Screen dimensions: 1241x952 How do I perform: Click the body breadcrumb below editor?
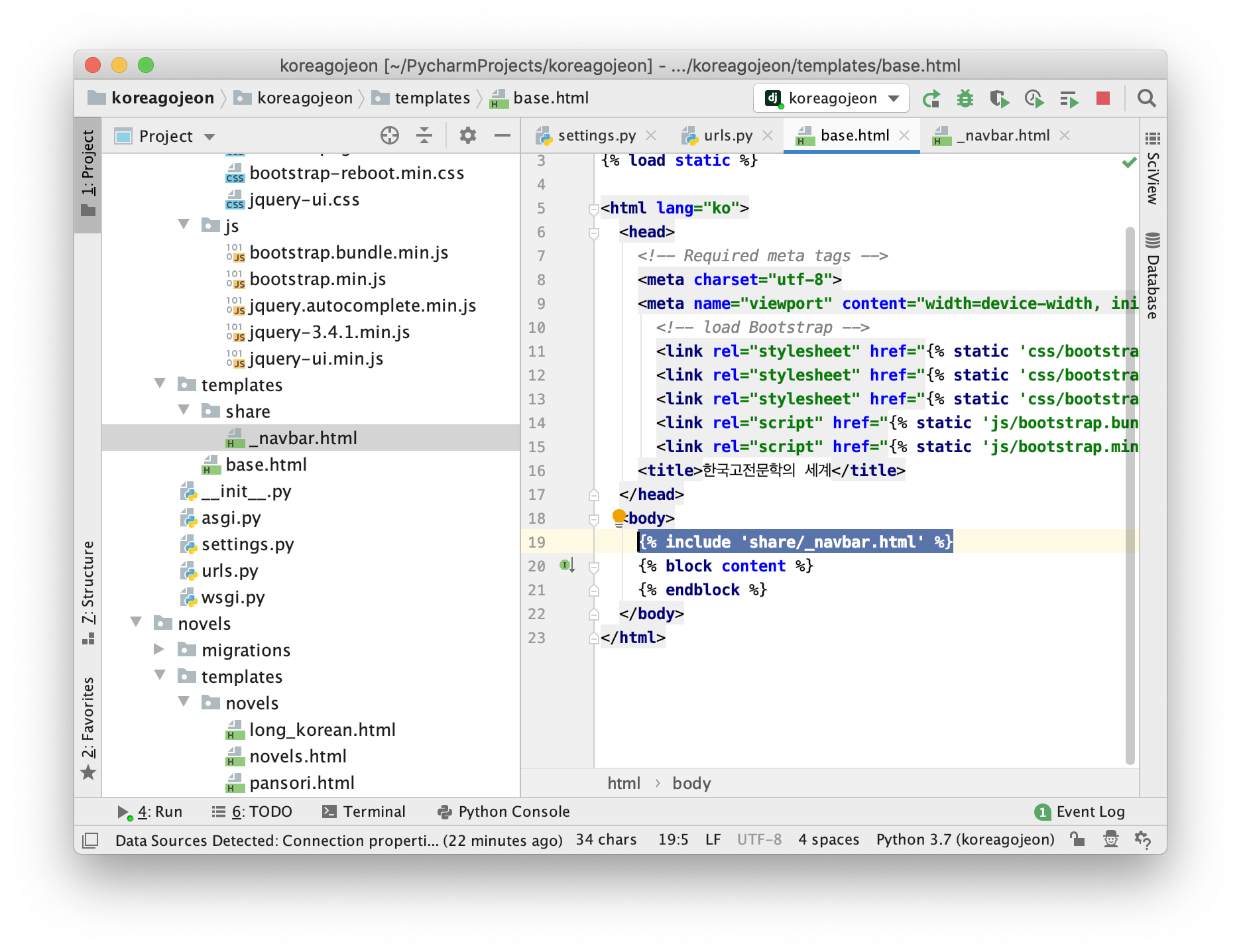(x=691, y=784)
